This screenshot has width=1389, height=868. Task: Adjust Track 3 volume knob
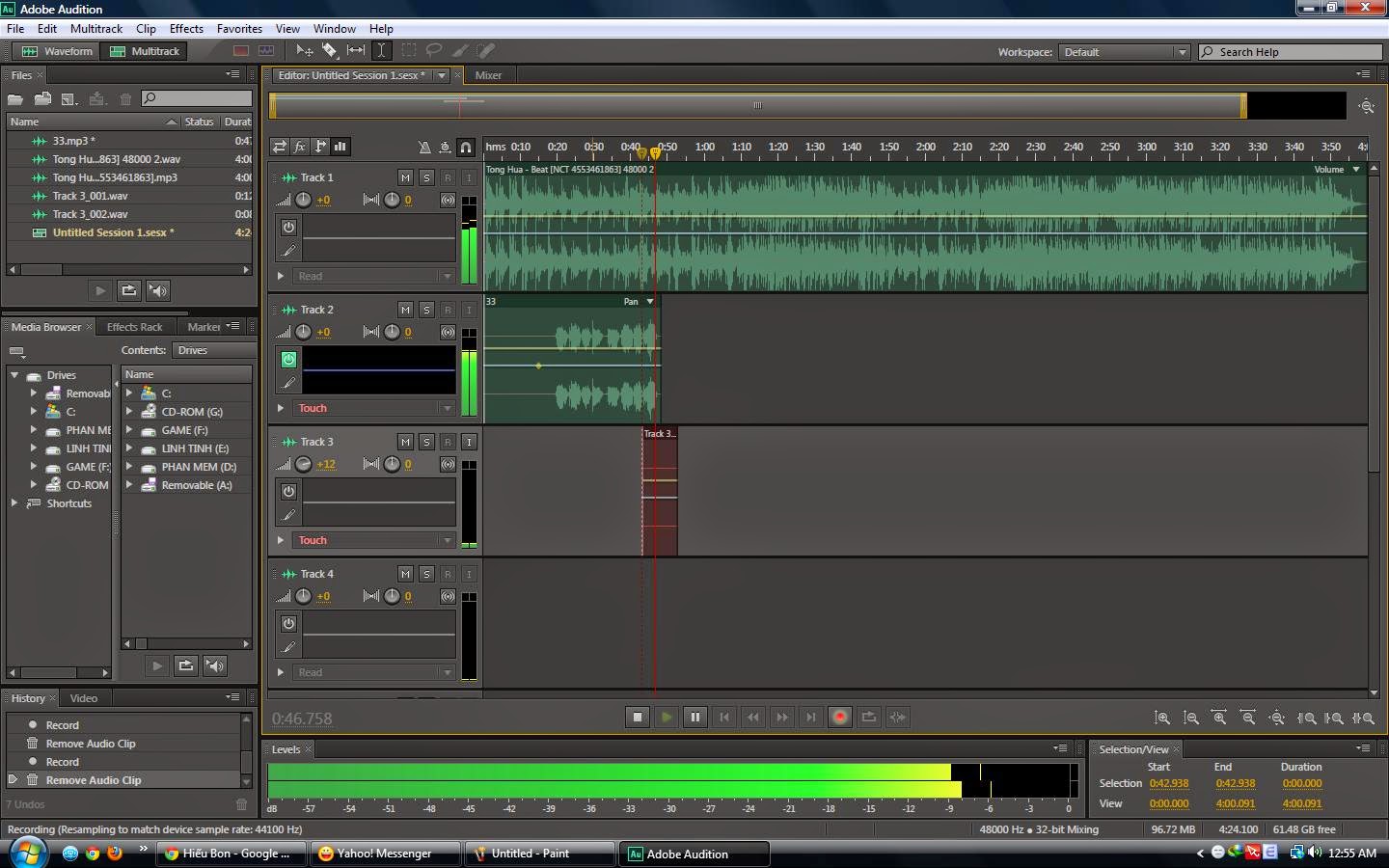[304, 464]
